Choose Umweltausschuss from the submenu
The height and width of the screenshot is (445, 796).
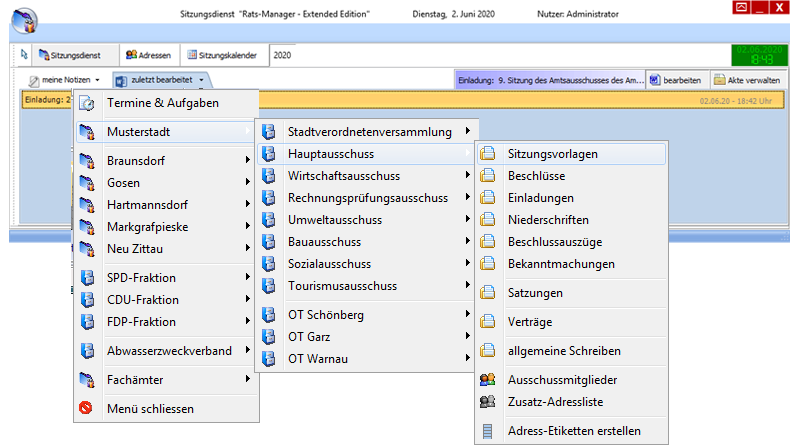click(x=366, y=220)
